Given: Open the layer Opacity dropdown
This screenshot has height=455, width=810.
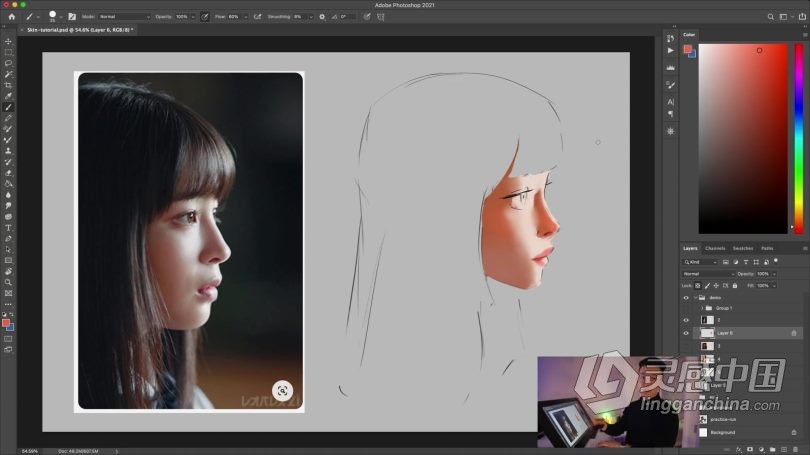Looking at the screenshot, I should click(774, 274).
